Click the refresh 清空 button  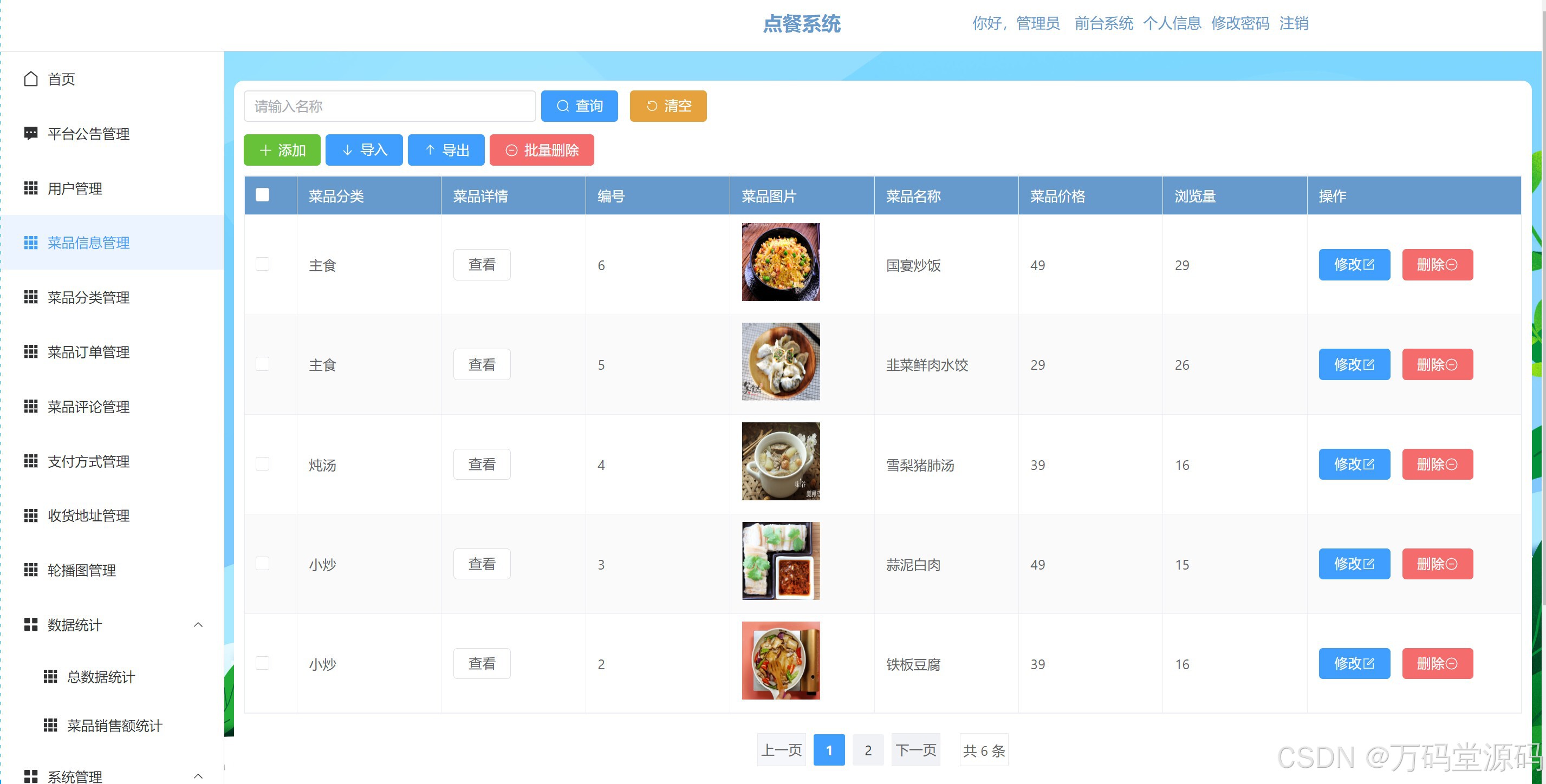pos(667,106)
